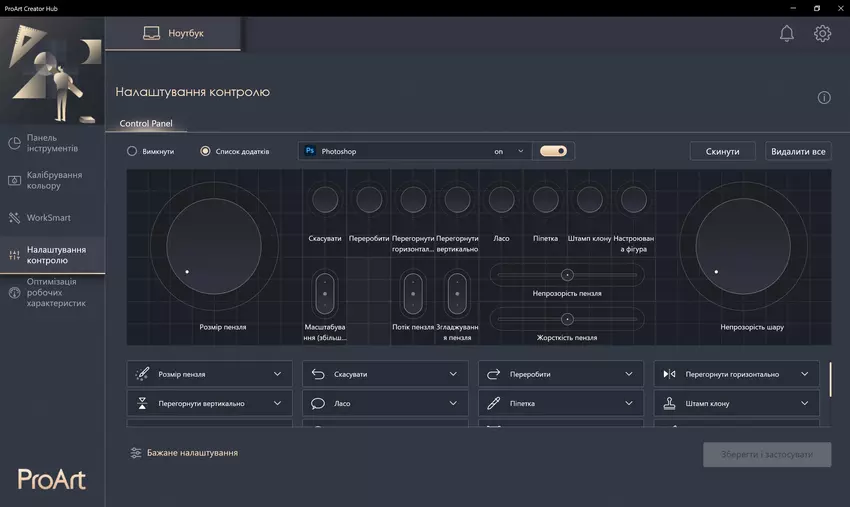The height and width of the screenshot is (507, 850).
Task: Click the Панель інструментів sidebar icon
Action: [x=14, y=143]
